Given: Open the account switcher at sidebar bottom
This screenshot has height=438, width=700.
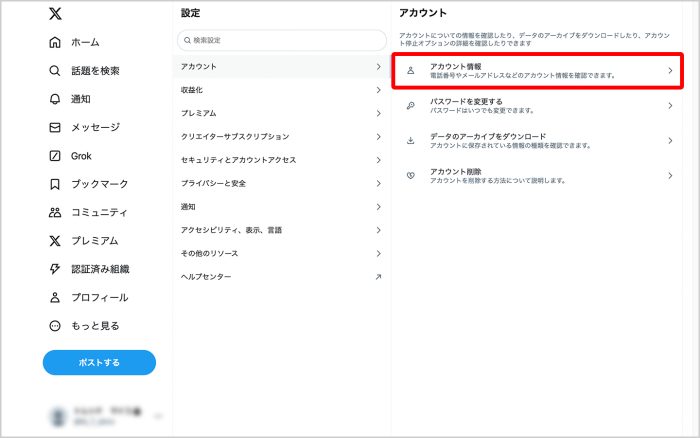Looking at the screenshot, I should 100,415.
